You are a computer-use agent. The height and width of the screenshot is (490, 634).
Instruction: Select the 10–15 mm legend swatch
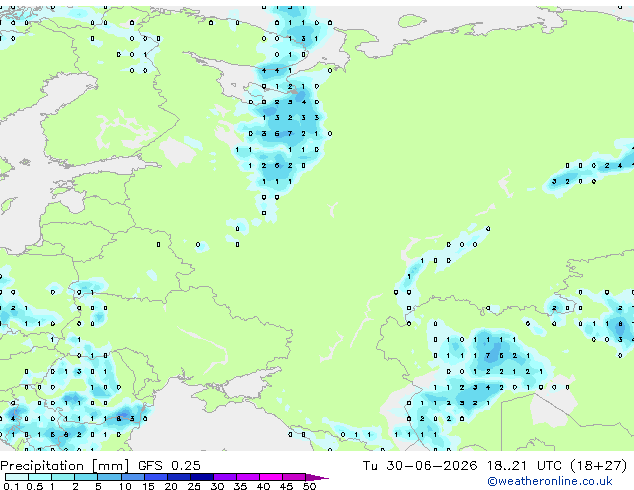coord(132,477)
